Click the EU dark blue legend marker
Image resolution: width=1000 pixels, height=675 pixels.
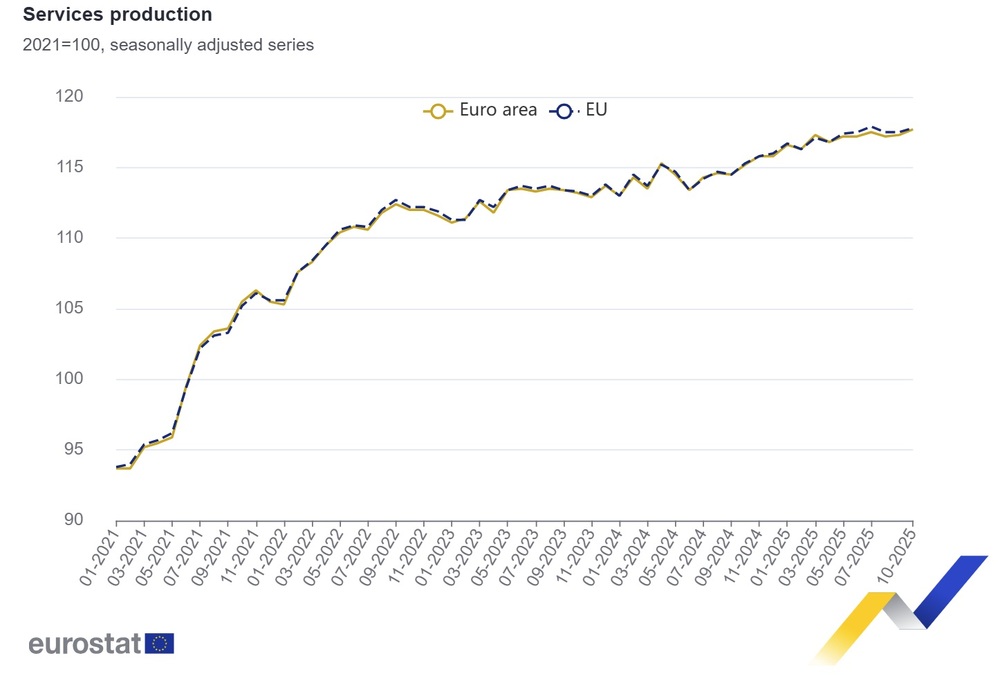(x=563, y=111)
